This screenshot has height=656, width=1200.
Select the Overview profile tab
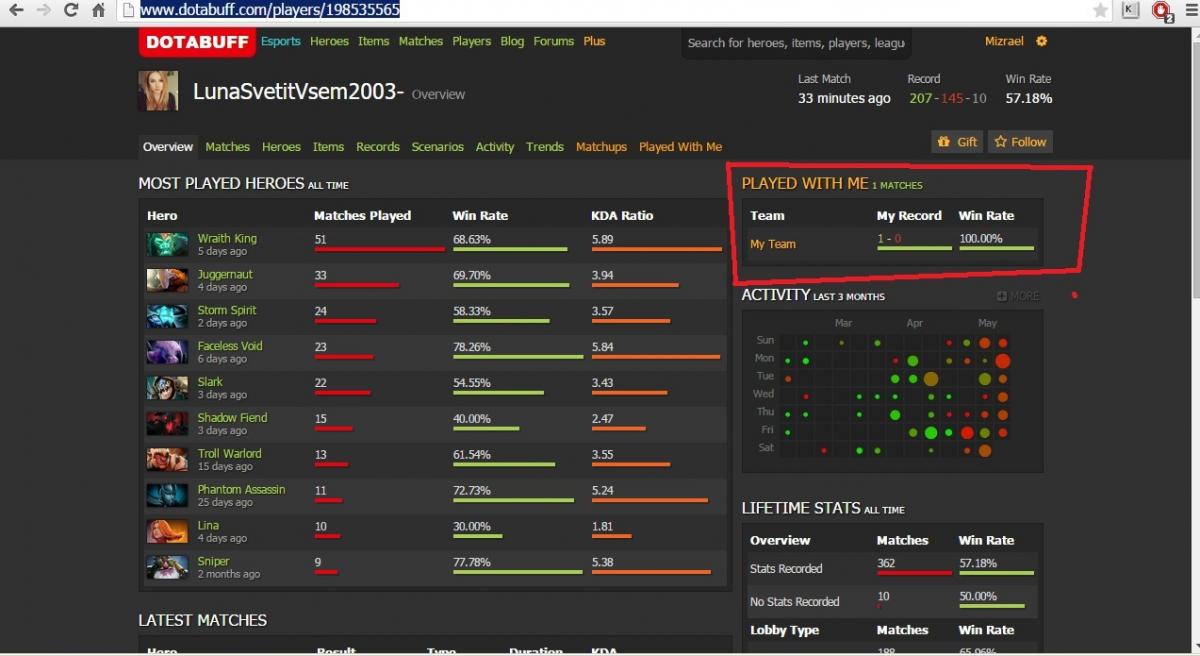tap(168, 146)
